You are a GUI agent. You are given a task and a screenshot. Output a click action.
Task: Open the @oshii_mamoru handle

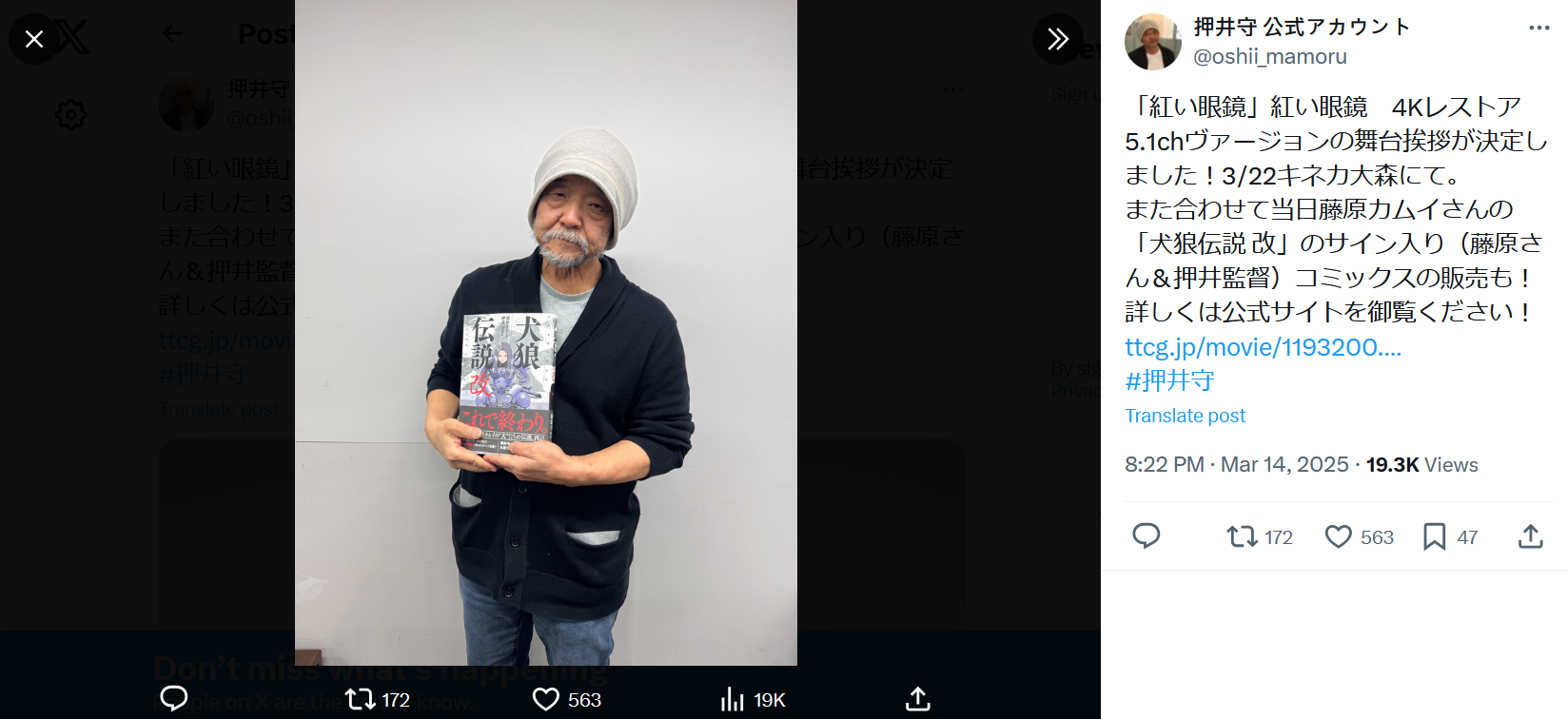[1270, 56]
